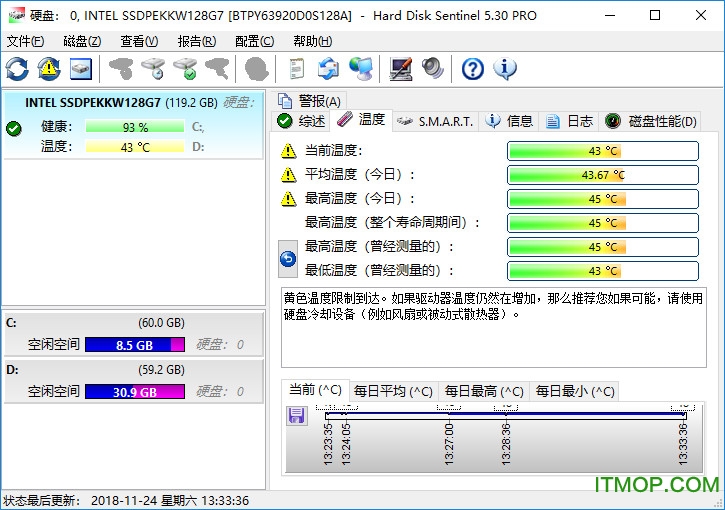
Task: Open the 磁盘 (Disk) menu
Action: [x=82, y=41]
